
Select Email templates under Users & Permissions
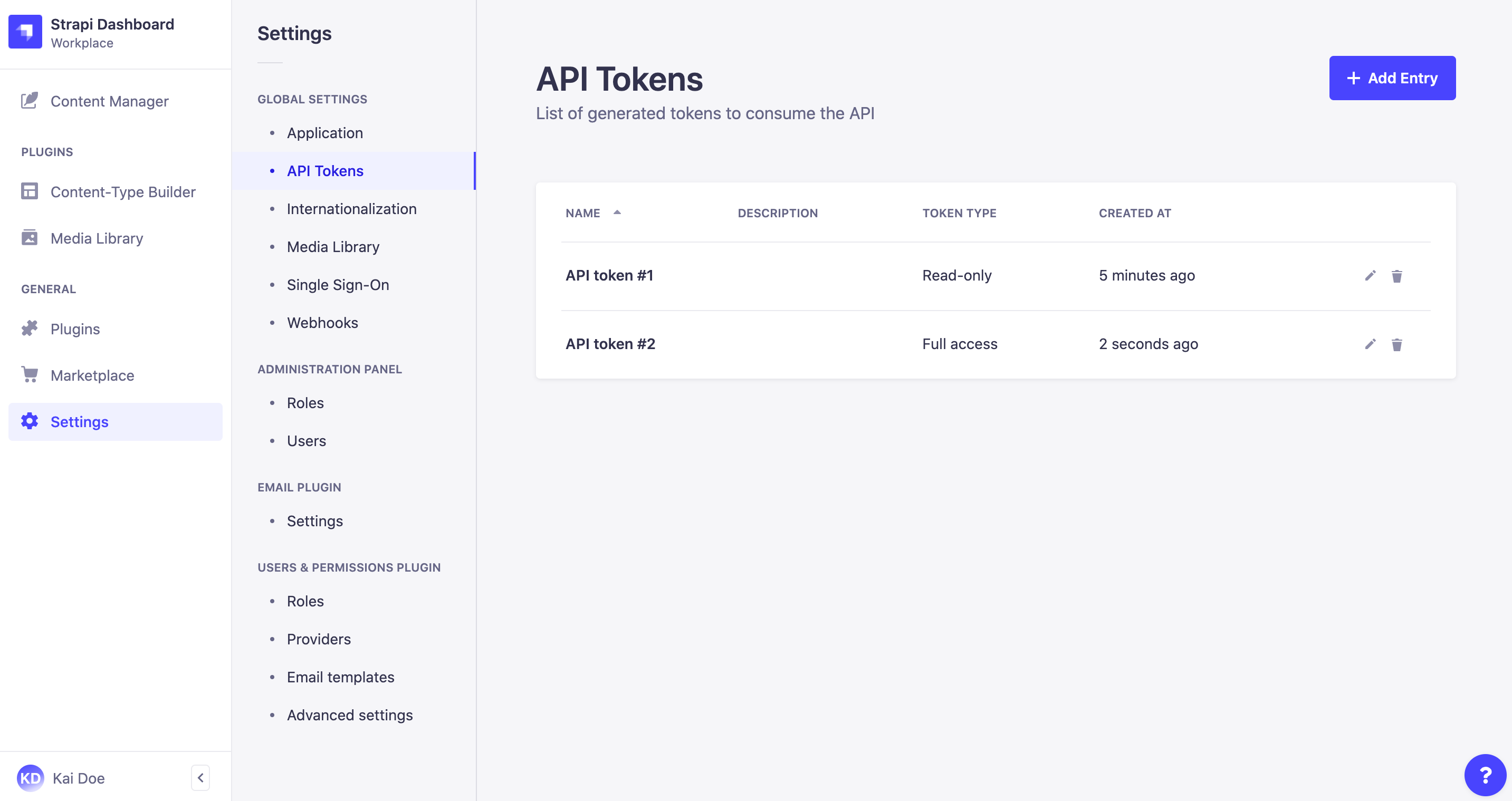tap(340, 677)
